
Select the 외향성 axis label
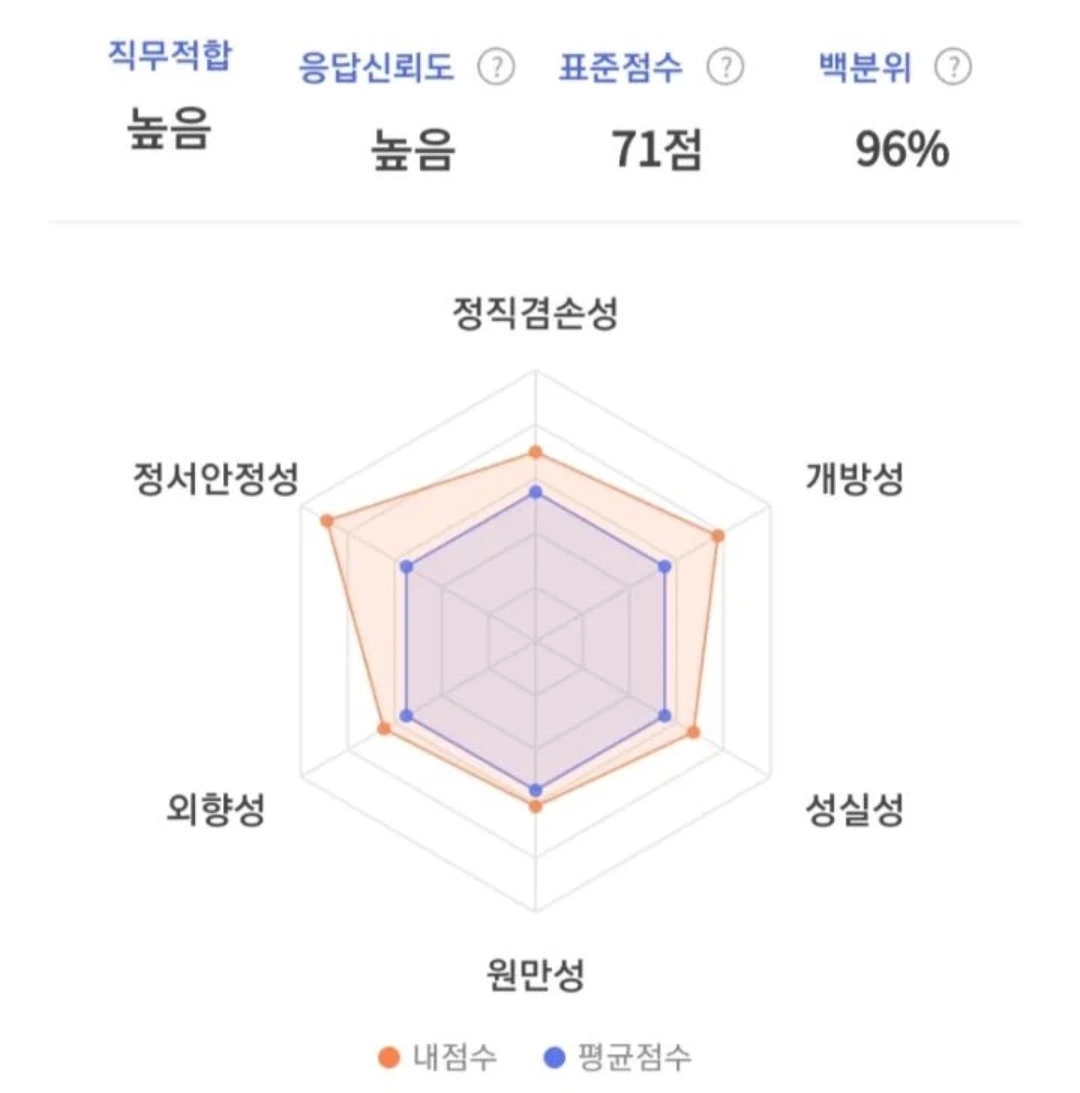tap(216, 809)
